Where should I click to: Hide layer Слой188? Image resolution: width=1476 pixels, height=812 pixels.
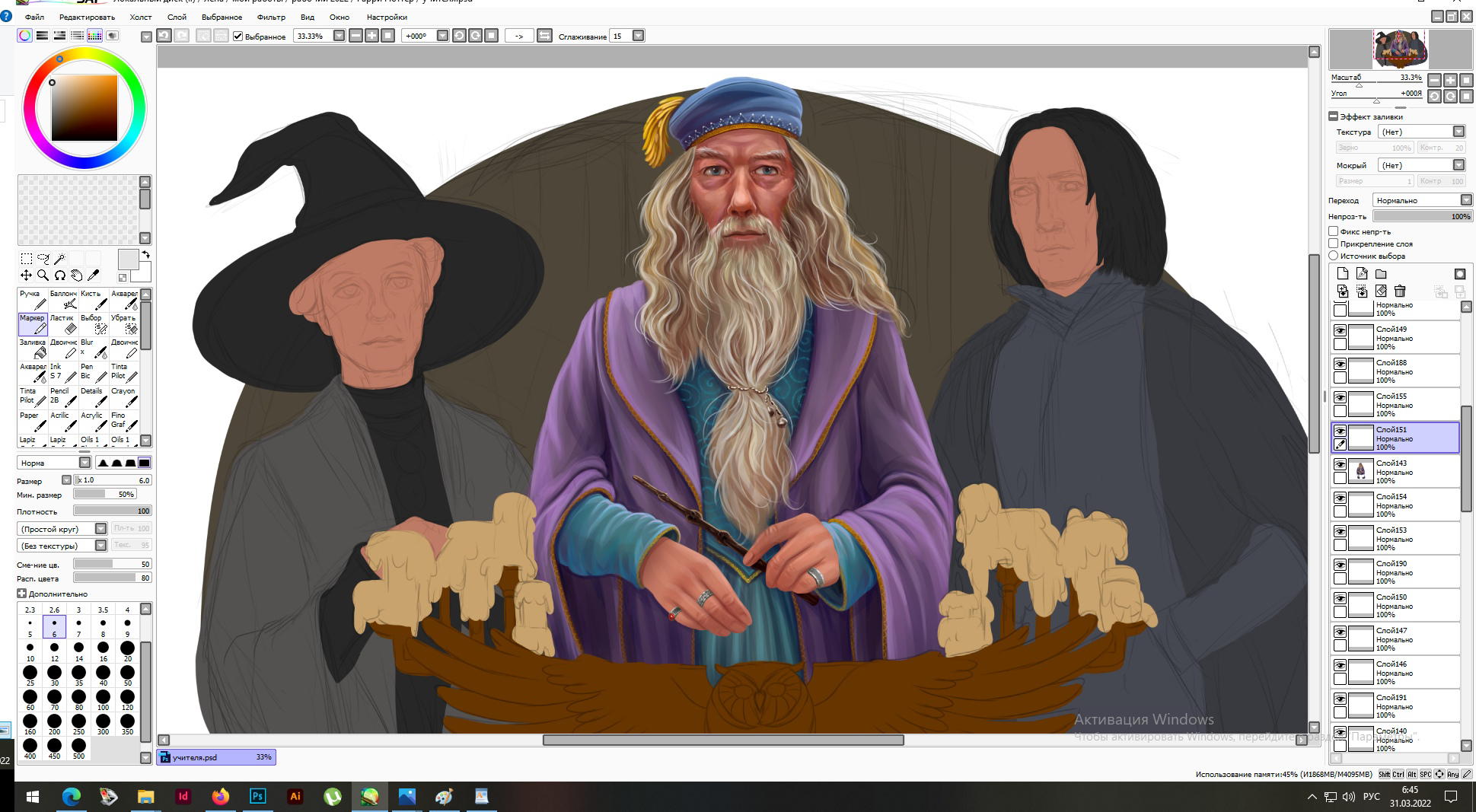[1340, 365]
